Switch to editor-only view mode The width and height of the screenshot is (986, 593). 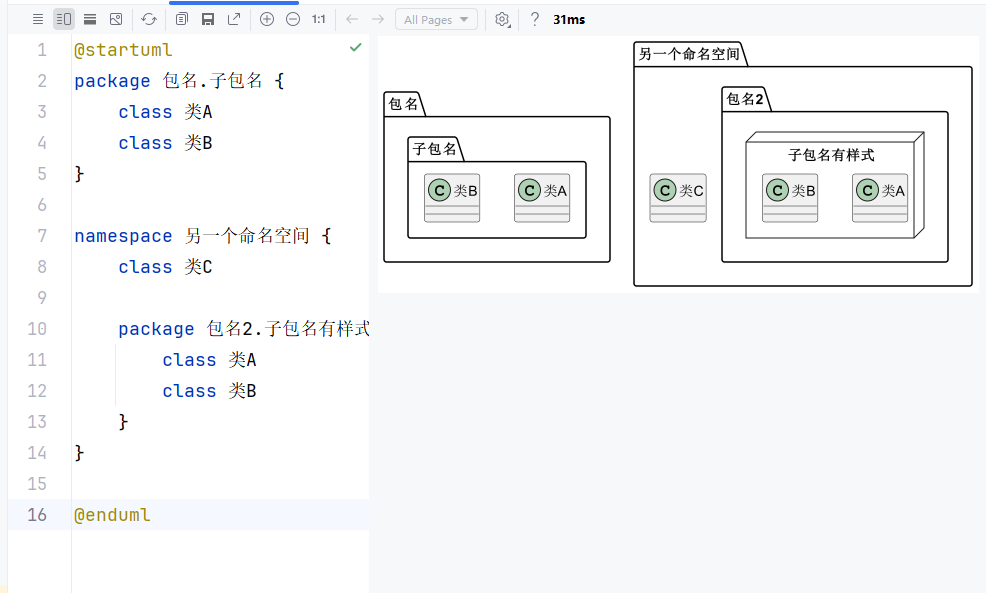[38, 19]
